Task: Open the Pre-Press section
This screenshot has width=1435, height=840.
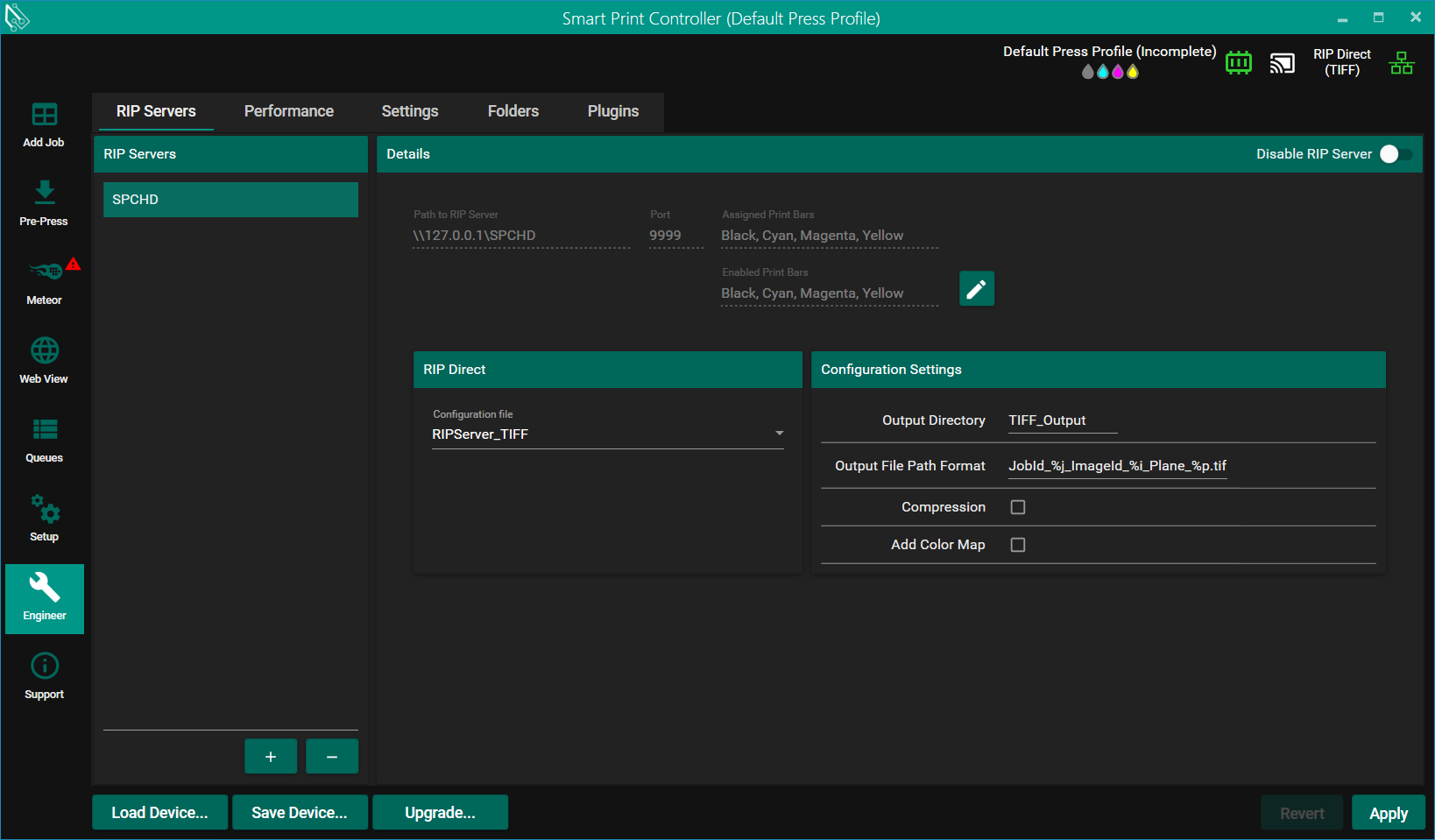Action: (x=44, y=203)
